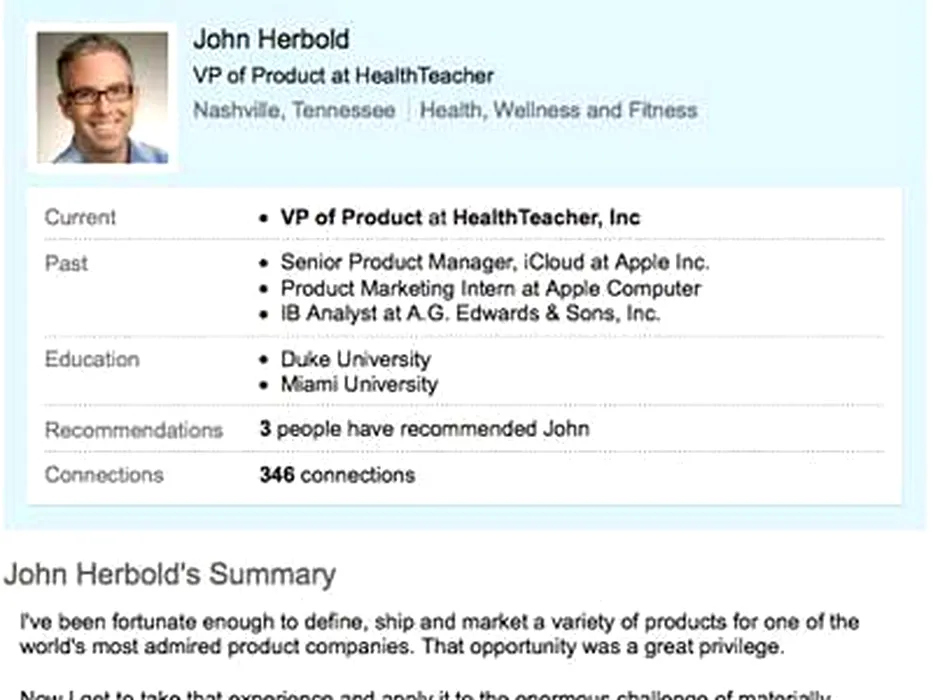Image resolution: width=933 pixels, height=700 pixels.
Task: Open Senior Product Manager, iCloud at Apple entry
Action: (495, 263)
